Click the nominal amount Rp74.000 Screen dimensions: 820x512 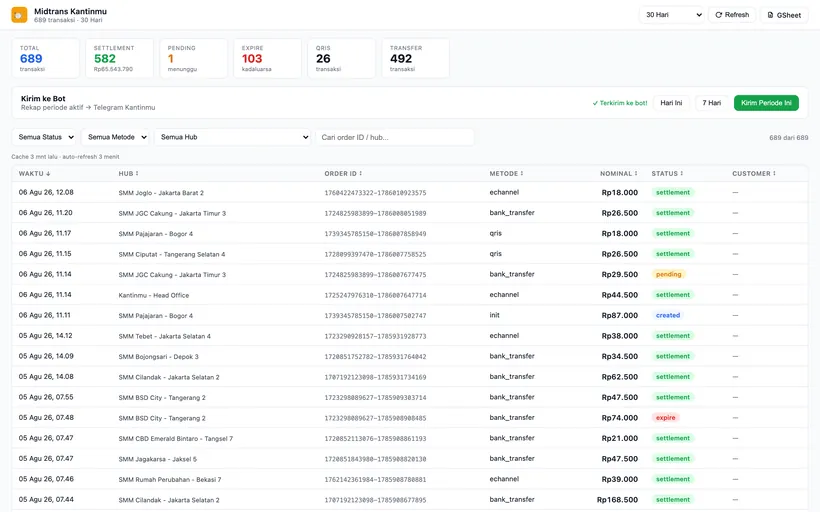pyautogui.click(x=620, y=418)
